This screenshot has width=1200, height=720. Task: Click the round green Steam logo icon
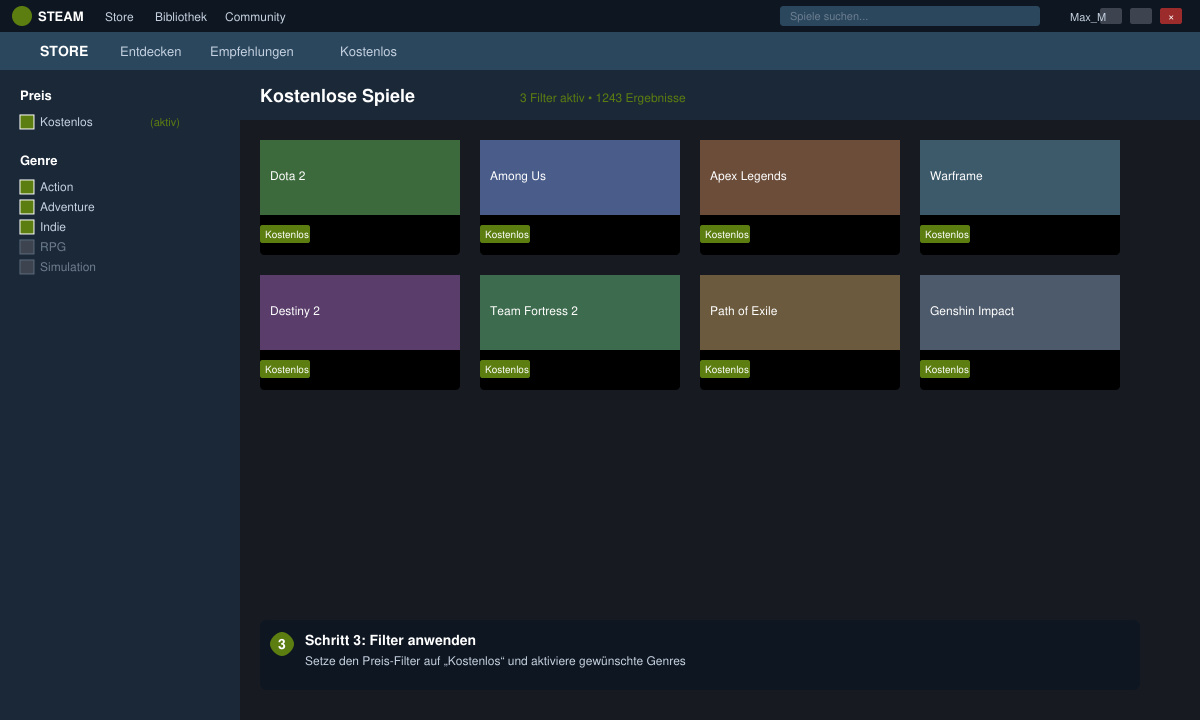click(22, 16)
